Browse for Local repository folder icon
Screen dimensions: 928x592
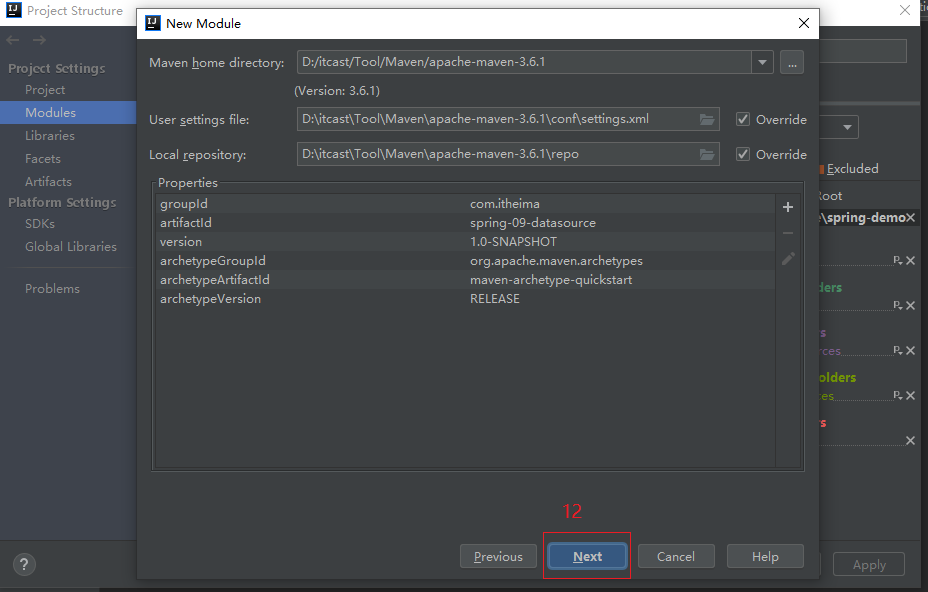point(708,155)
